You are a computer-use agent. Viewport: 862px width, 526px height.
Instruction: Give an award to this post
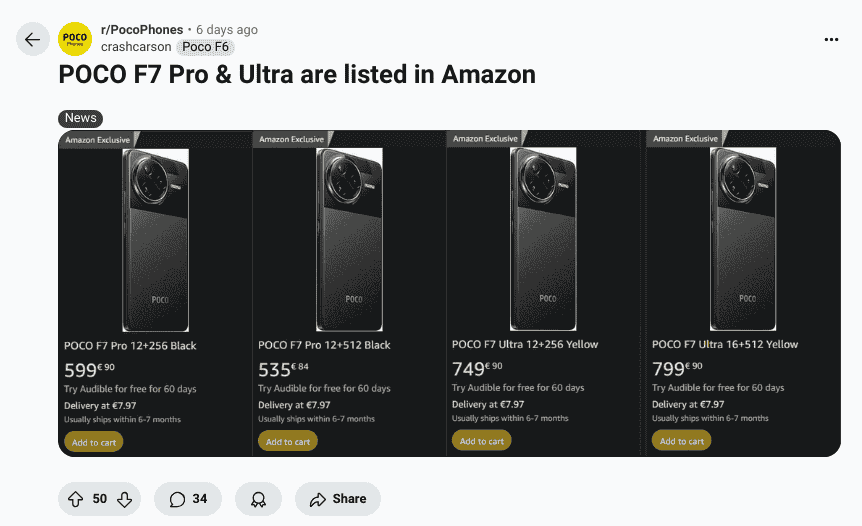(x=258, y=499)
